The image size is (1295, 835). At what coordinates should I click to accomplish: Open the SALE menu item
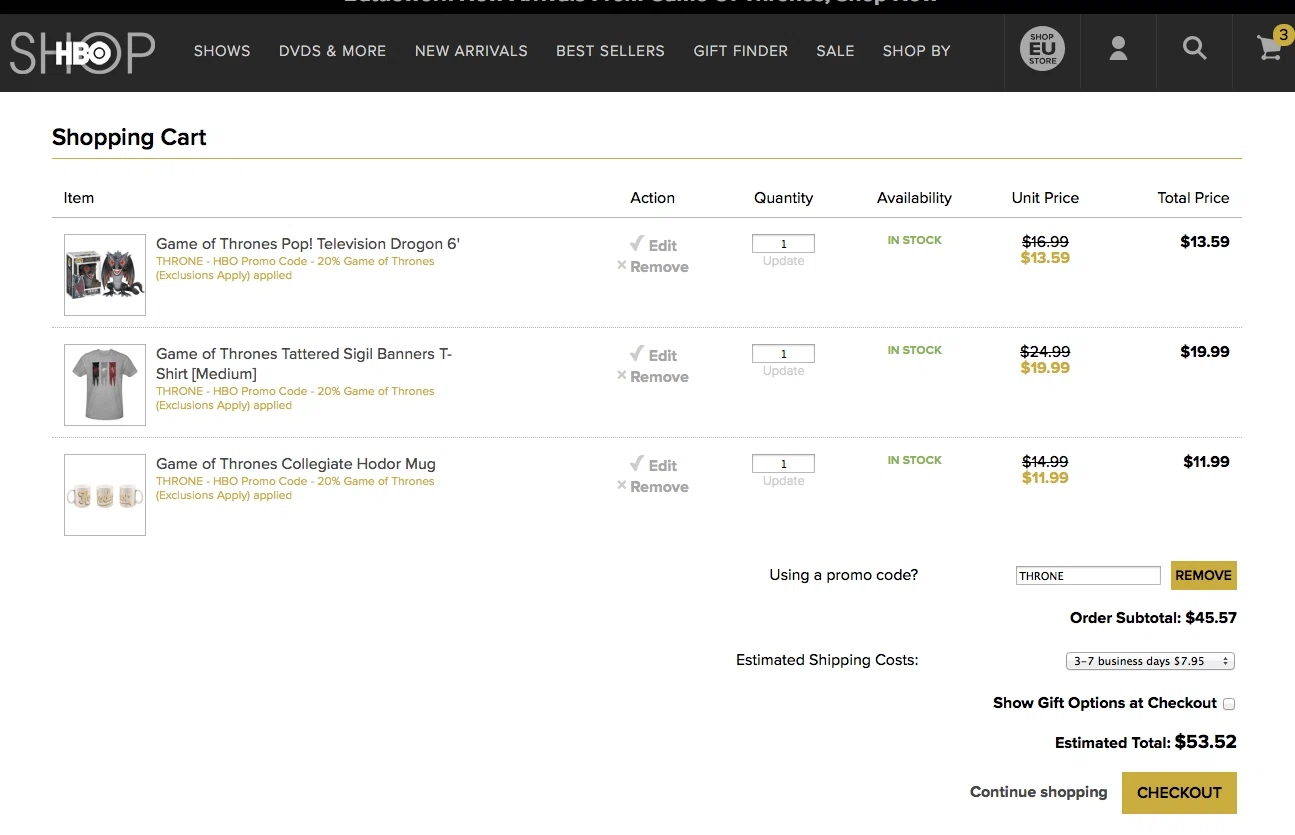(x=835, y=51)
